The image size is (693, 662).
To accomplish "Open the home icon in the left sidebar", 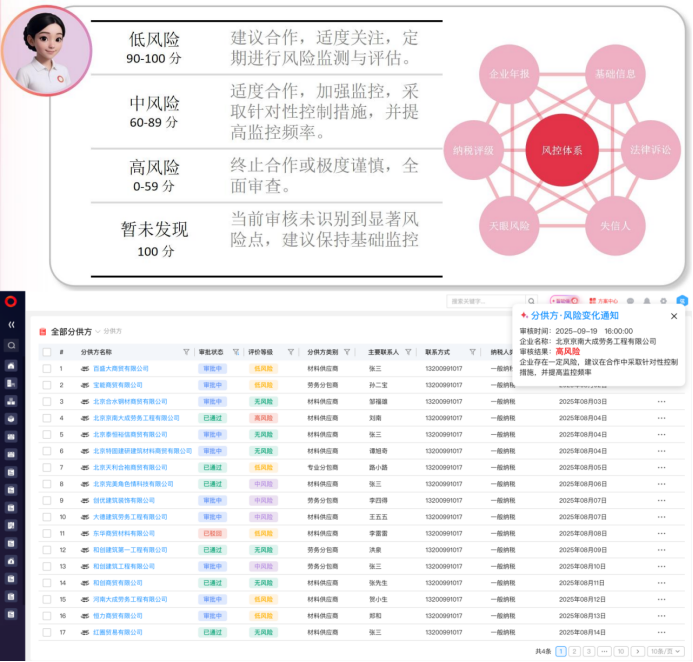I will (x=11, y=366).
